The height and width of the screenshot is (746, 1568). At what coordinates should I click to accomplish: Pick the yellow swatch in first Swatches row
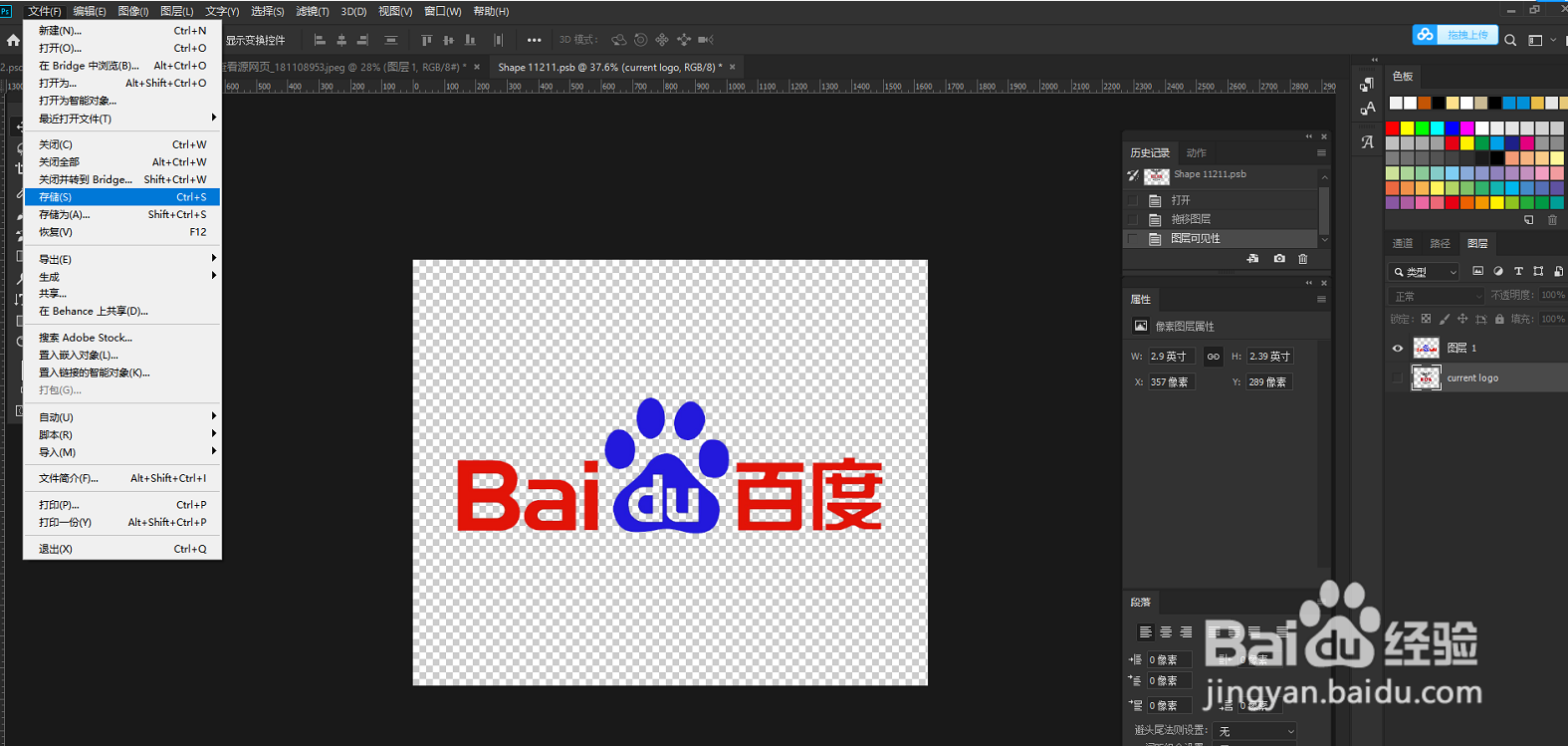click(x=1408, y=128)
